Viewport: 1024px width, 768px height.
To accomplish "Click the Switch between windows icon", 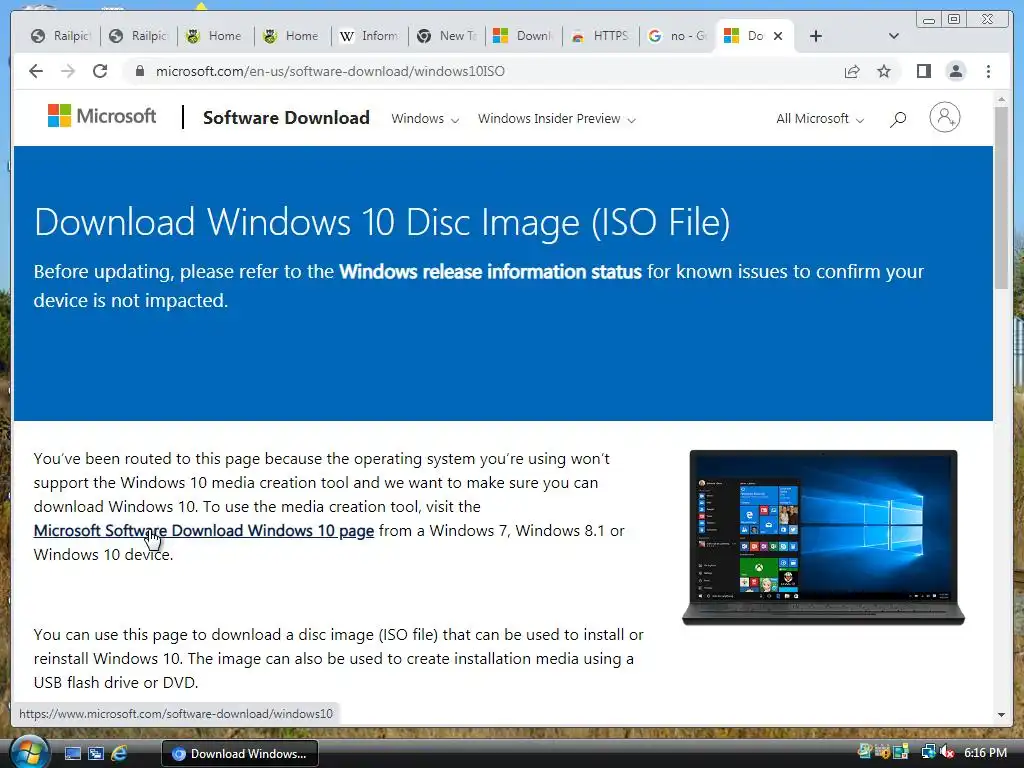I will [96, 754].
